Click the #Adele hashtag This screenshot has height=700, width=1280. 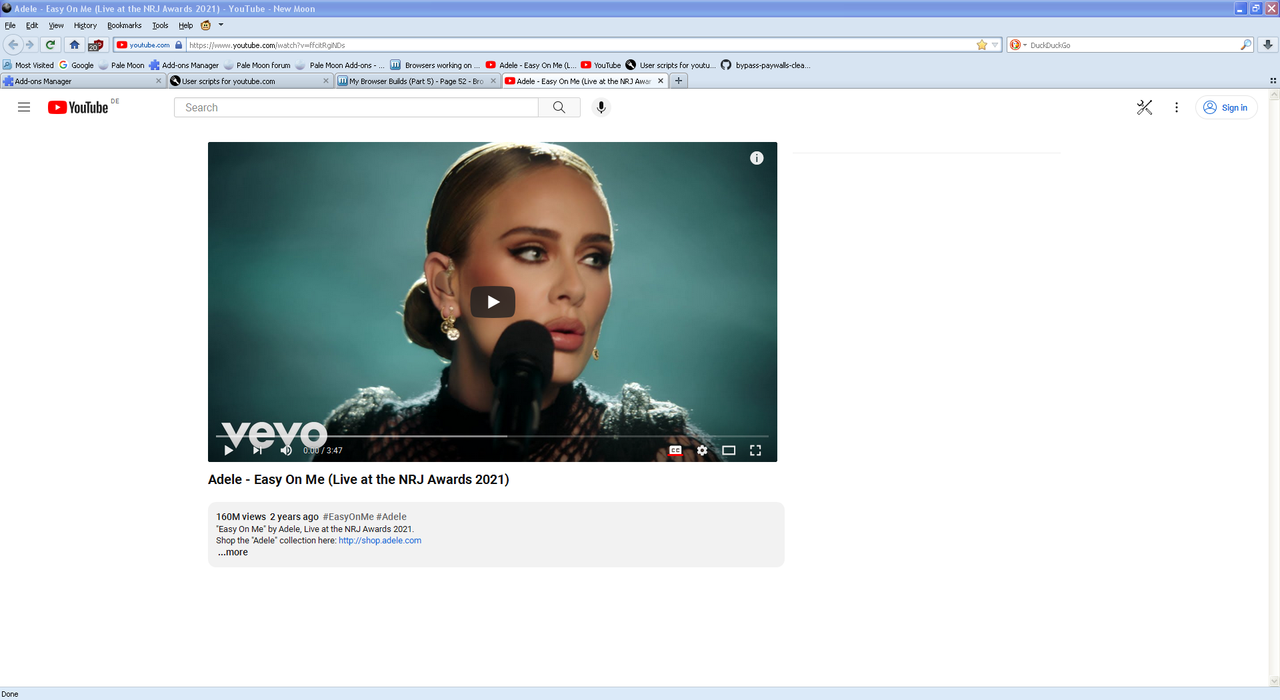(x=392, y=517)
